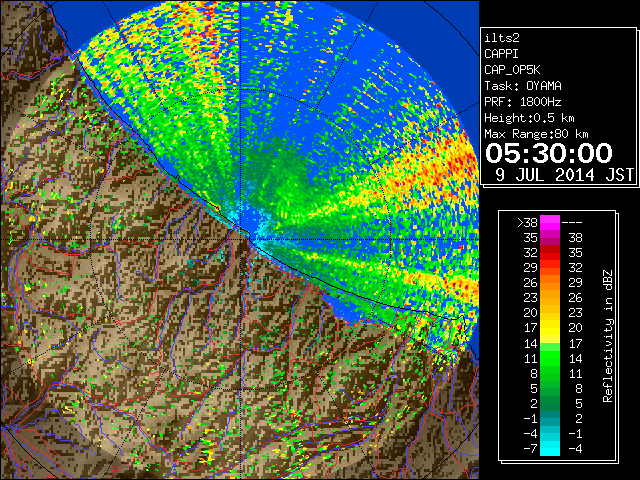Click the '>38' legend label

[x=527, y=222]
